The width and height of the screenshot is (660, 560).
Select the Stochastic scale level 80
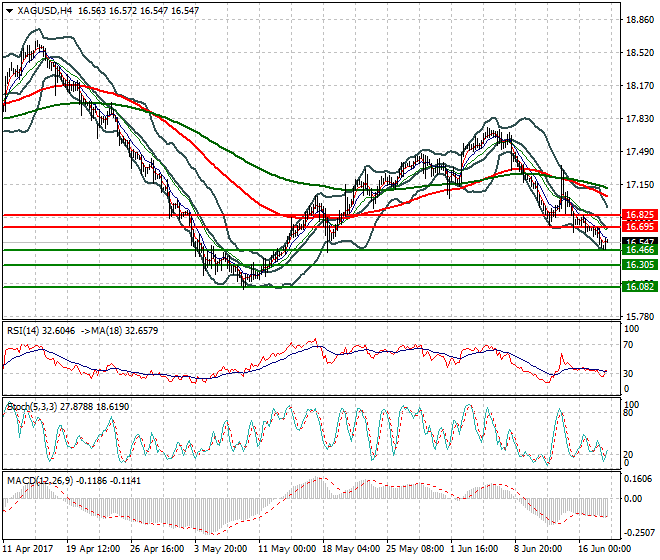pyautogui.click(x=628, y=413)
